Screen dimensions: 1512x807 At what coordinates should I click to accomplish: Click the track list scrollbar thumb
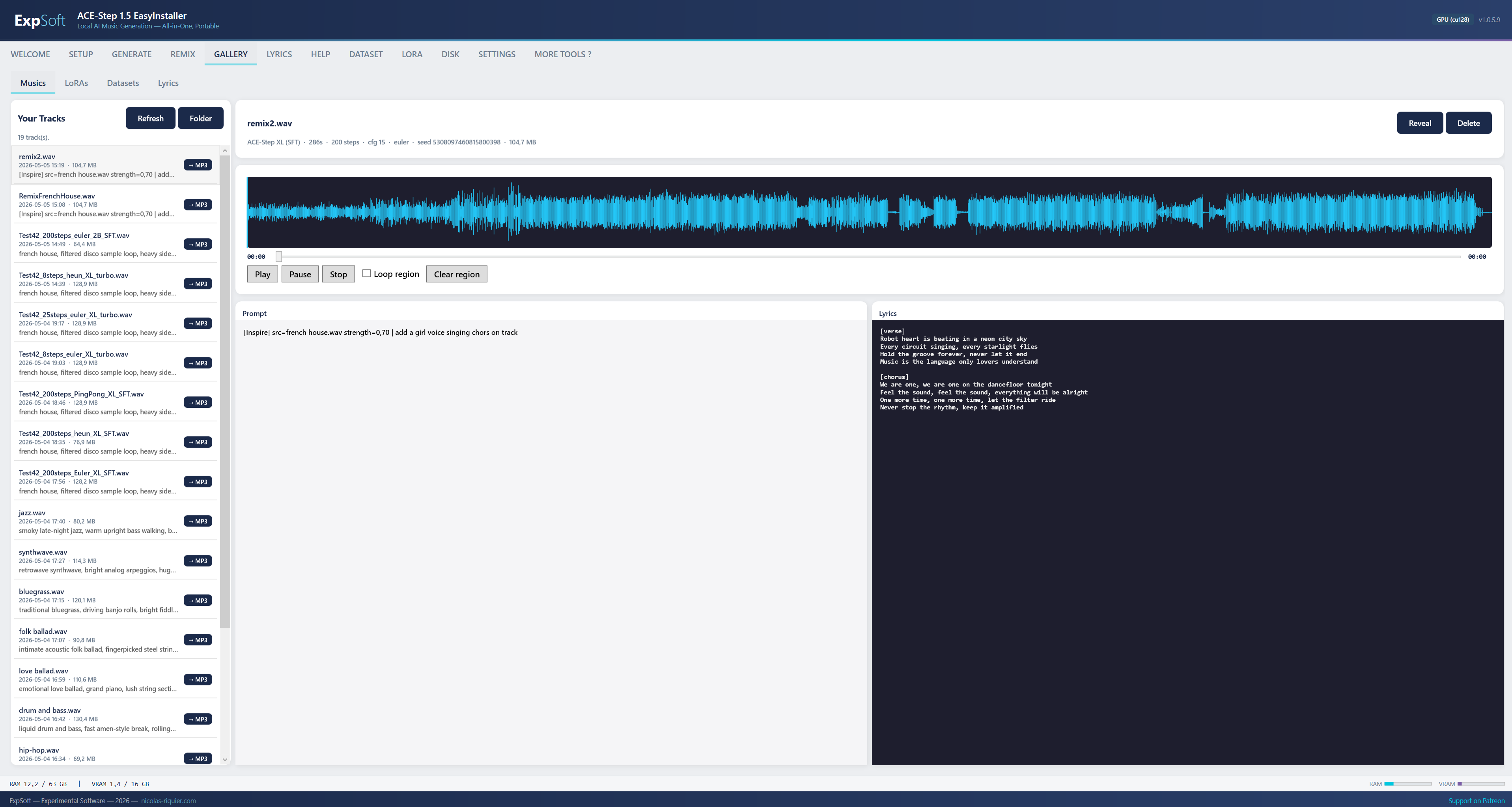coord(225,391)
